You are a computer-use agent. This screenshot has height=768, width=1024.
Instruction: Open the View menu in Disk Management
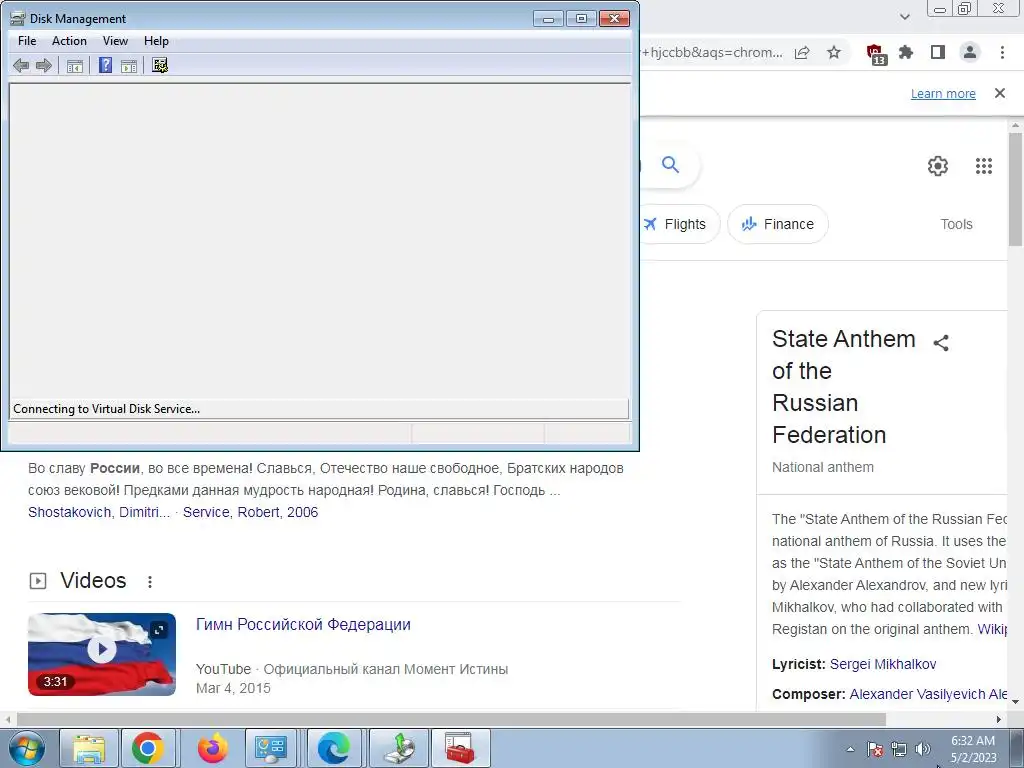[x=115, y=40]
